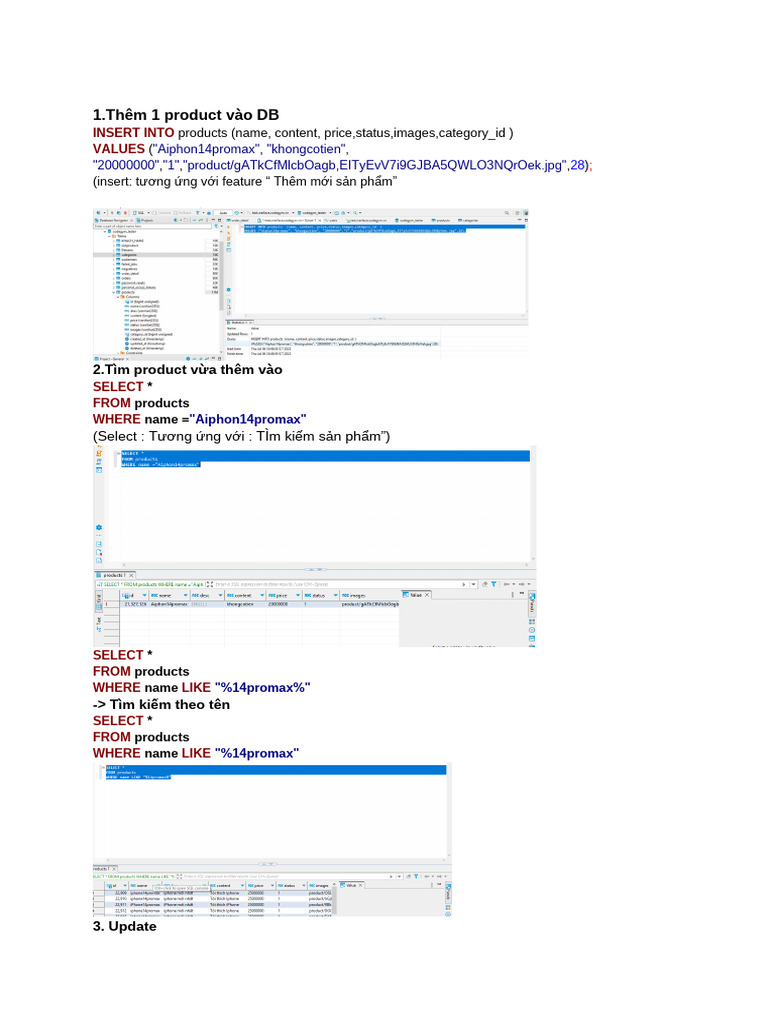Click the 'Aiphon14promax' cell in result row 1
768x1024 pixels.
(x=168, y=604)
